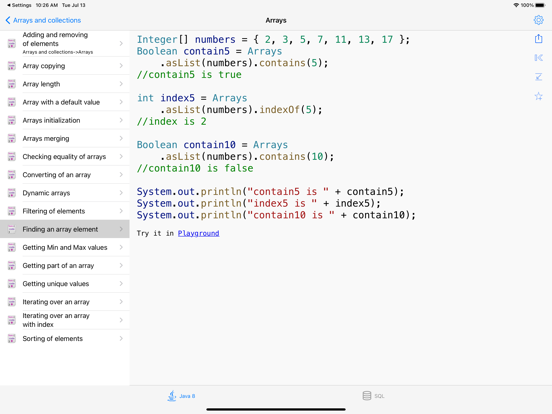Expand the Array length chevron
This screenshot has width=552, height=414.
point(121,84)
